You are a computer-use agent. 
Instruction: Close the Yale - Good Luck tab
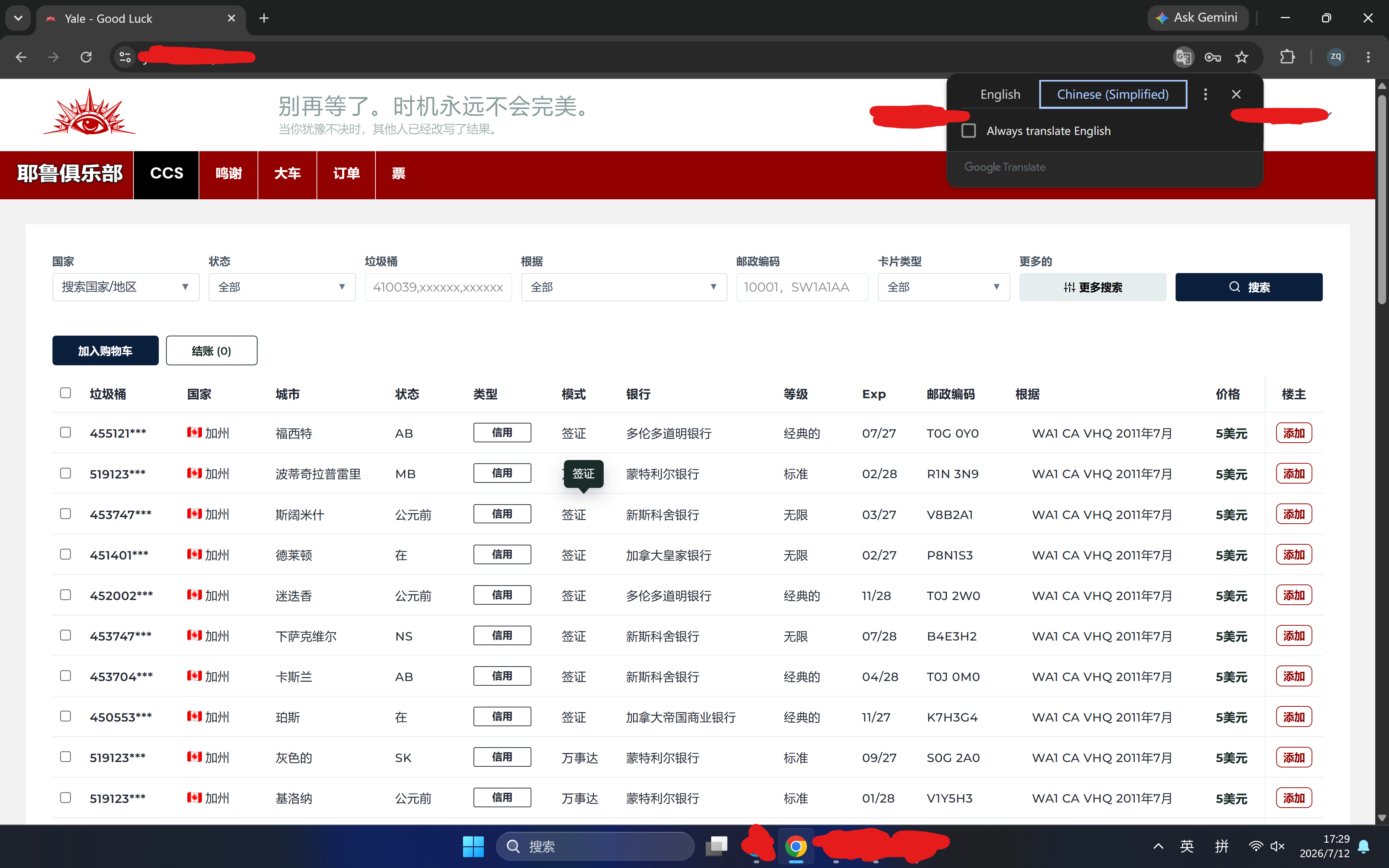(231, 18)
